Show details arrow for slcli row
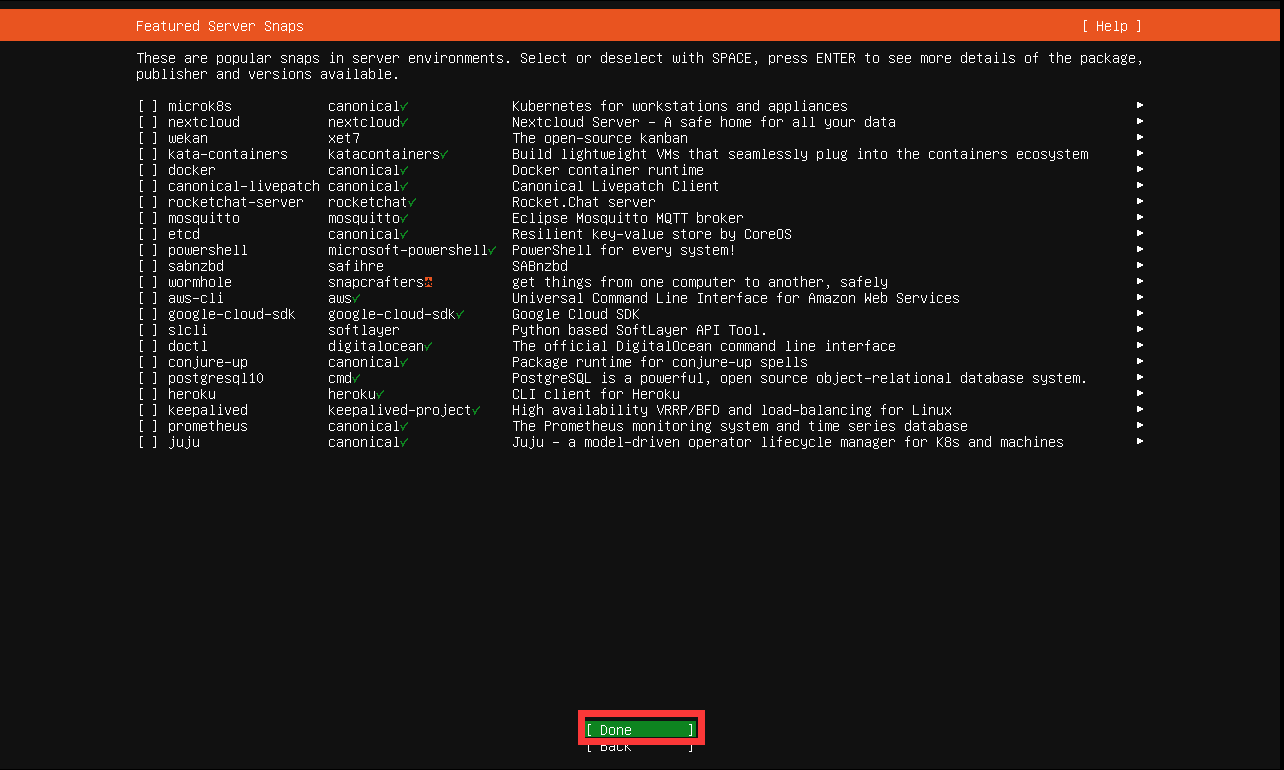Screen dimensions: 1284x770 click(1140, 329)
